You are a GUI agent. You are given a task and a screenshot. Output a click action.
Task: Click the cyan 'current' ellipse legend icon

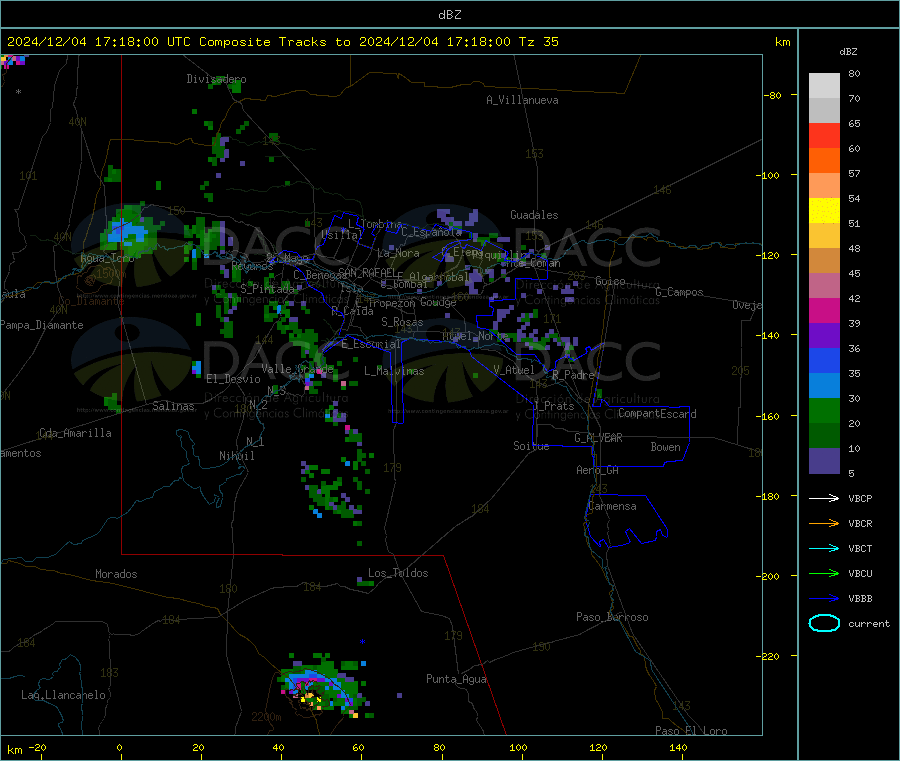(x=824, y=623)
